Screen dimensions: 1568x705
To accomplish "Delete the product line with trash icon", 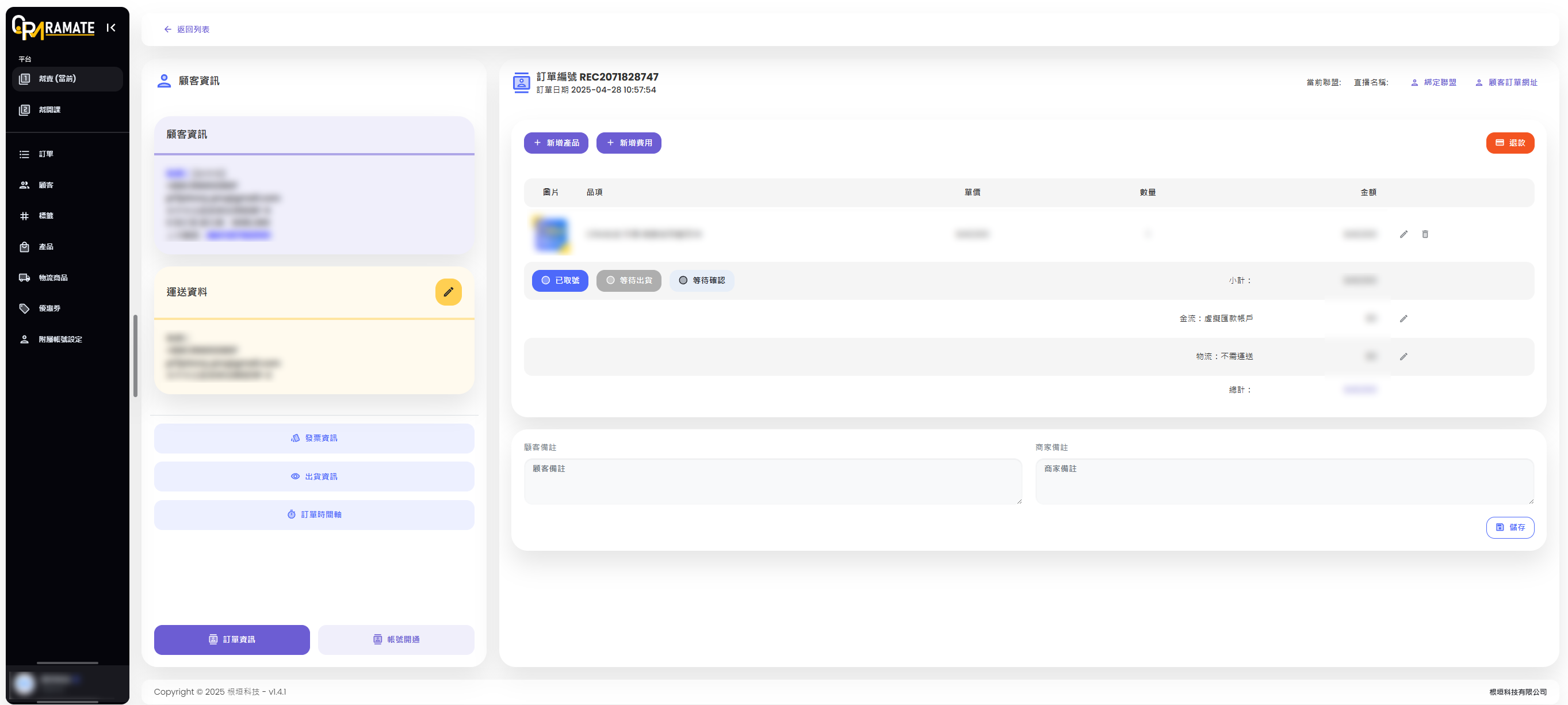I will click(x=1424, y=234).
